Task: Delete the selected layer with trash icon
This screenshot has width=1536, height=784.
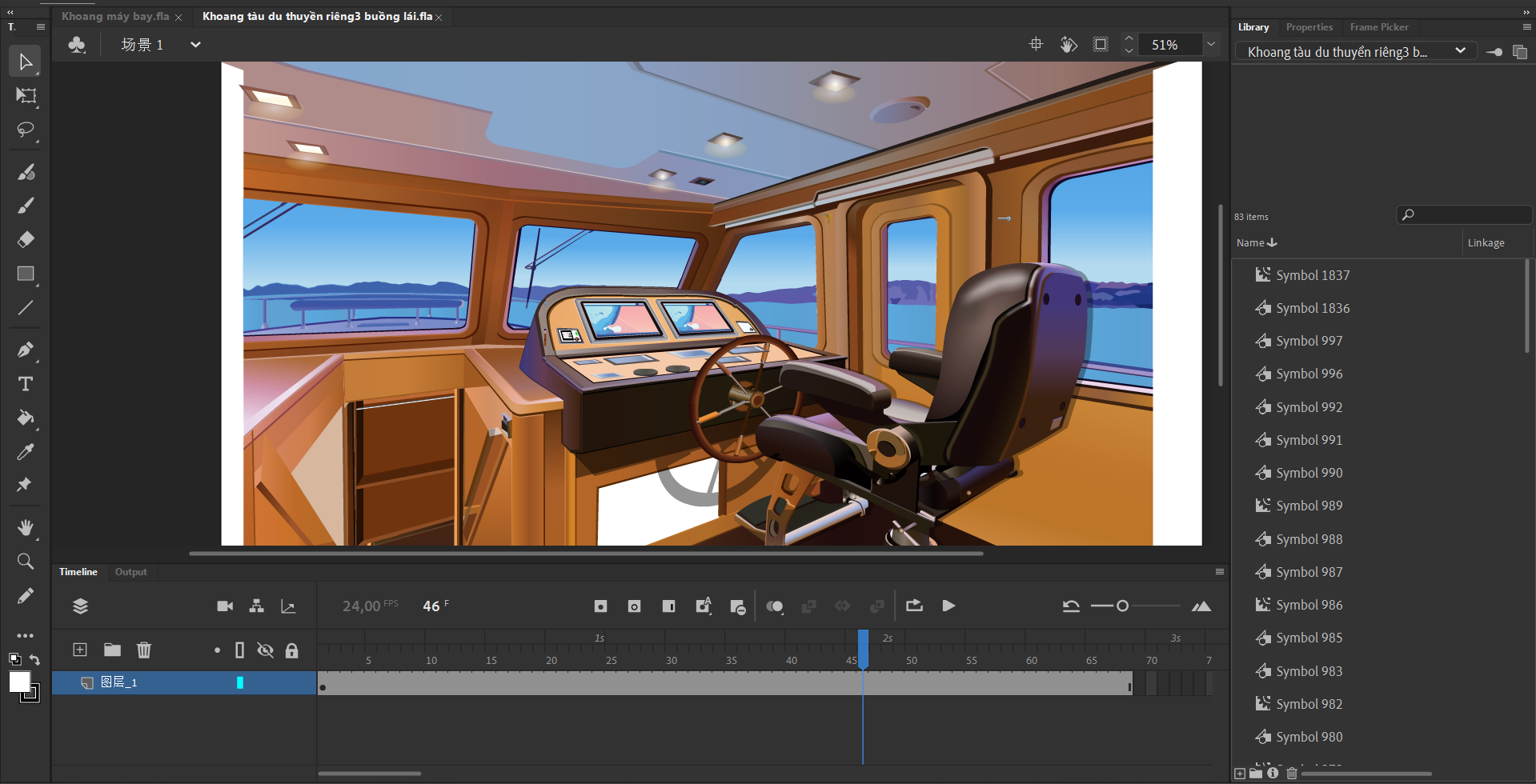Action: click(x=144, y=650)
